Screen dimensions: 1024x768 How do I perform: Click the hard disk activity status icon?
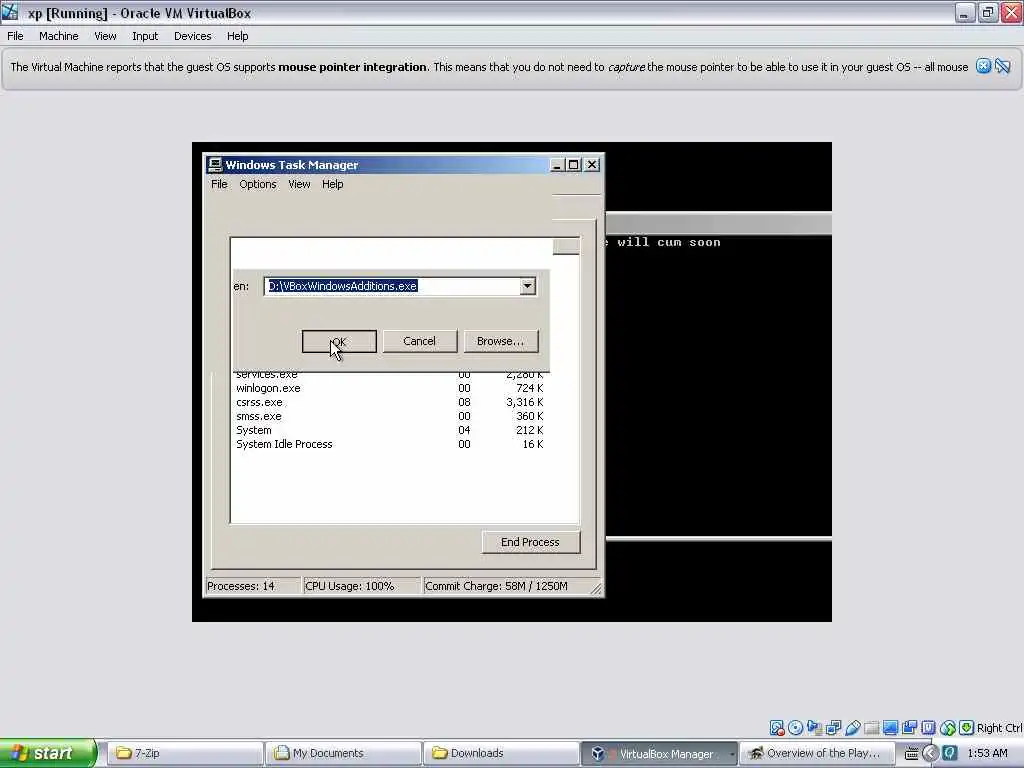pyautogui.click(x=776, y=728)
